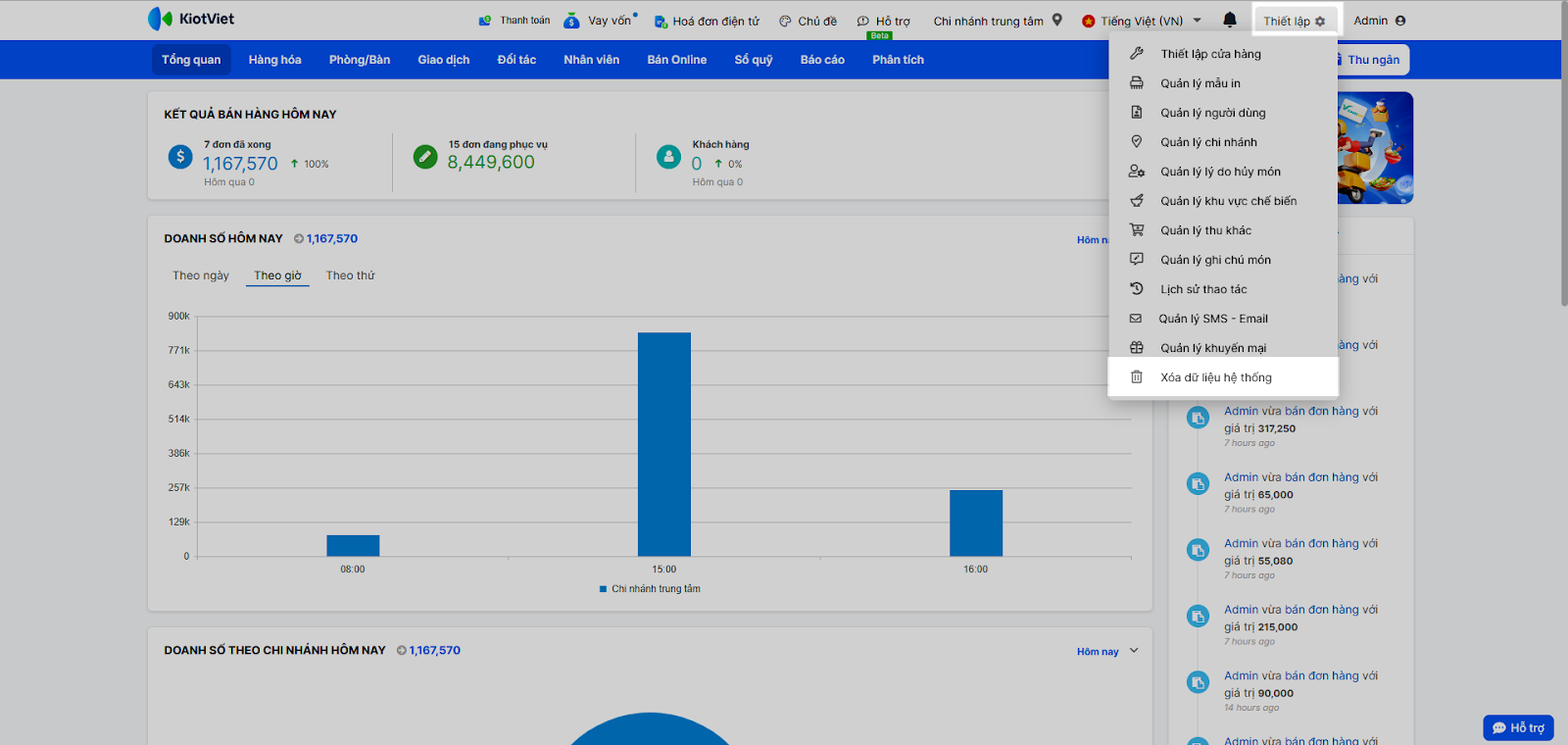Select Quản lý chi nhánh menu entry
Viewport: 1568px width, 745px height.
(1208, 142)
